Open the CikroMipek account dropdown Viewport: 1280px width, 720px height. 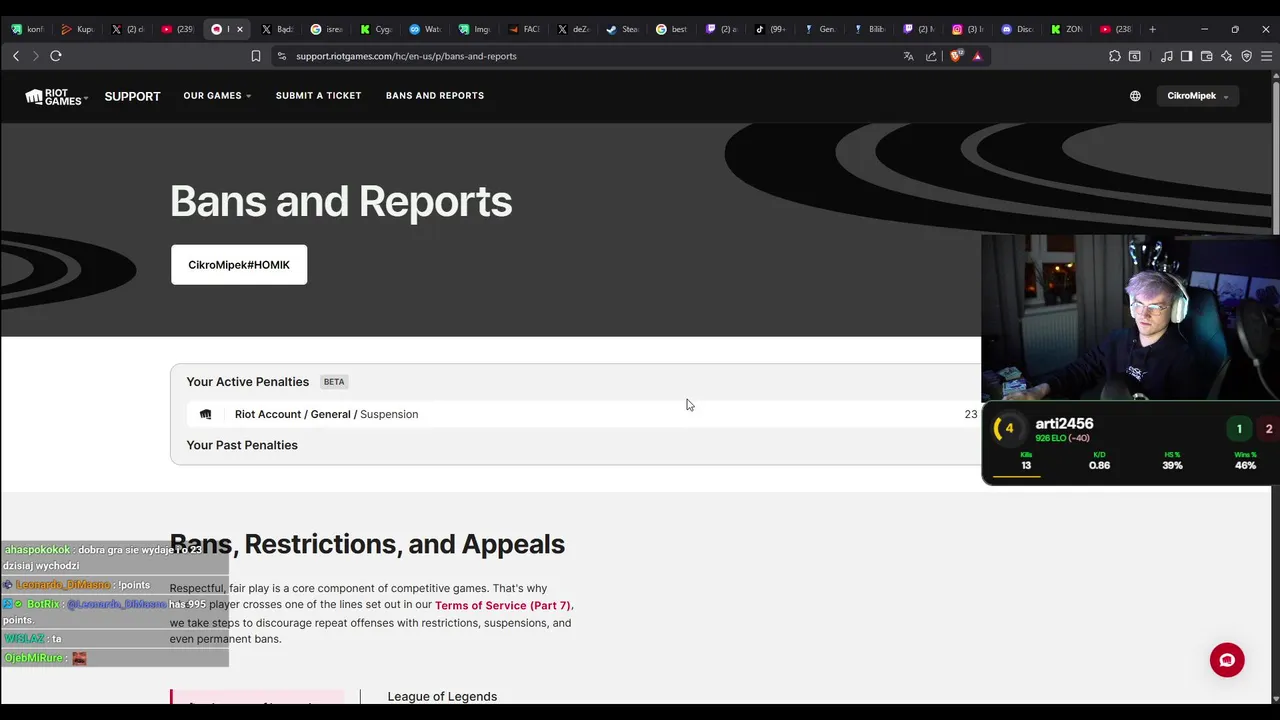coord(1198,96)
